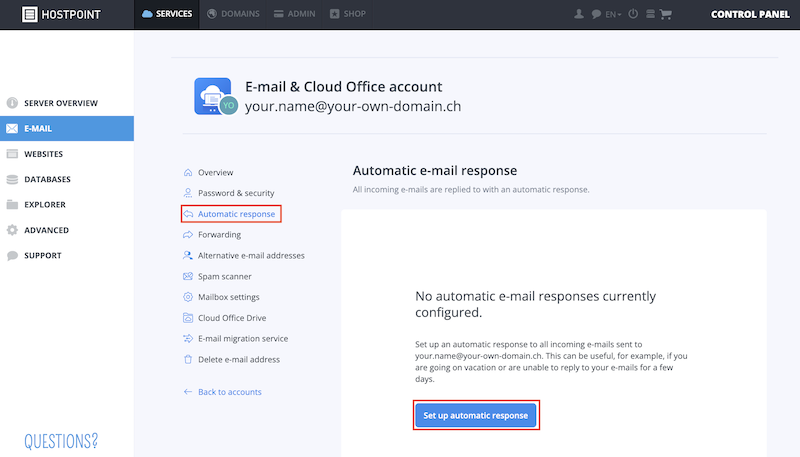This screenshot has width=800, height=457.
Task: Click the E-Mail envelope icon
Action: (12, 129)
